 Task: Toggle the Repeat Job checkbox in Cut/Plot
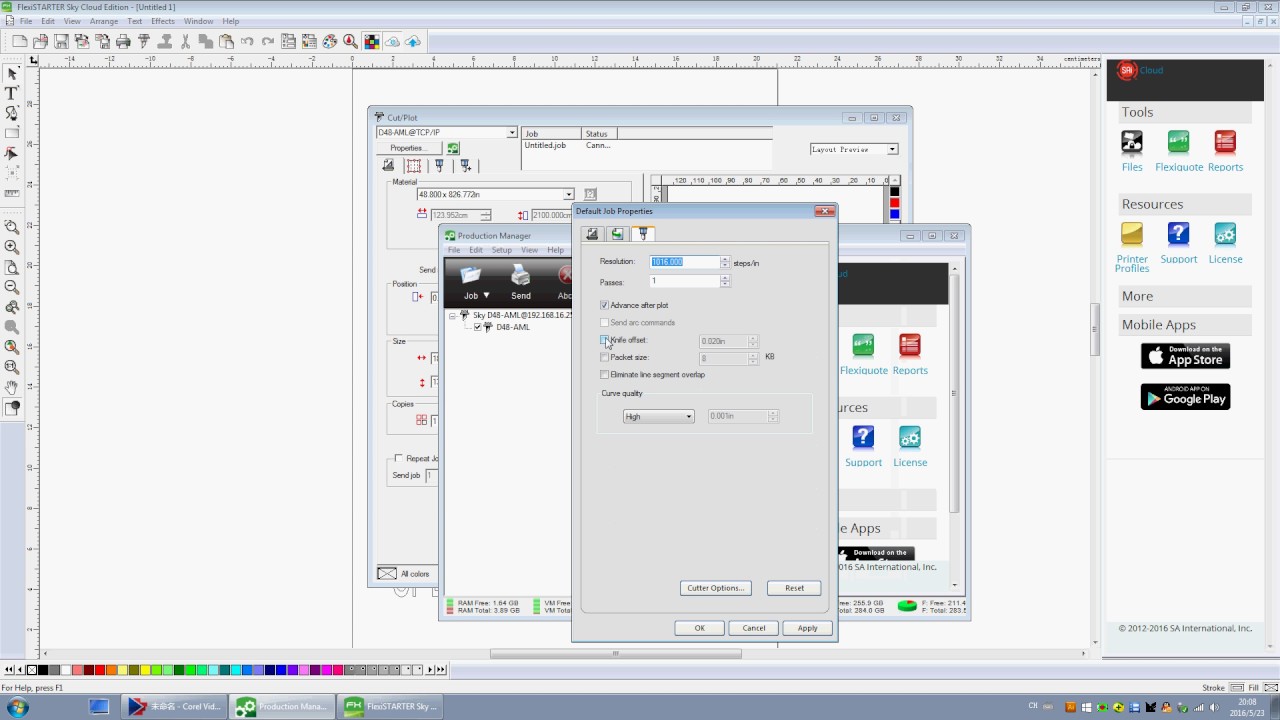[x=399, y=459]
